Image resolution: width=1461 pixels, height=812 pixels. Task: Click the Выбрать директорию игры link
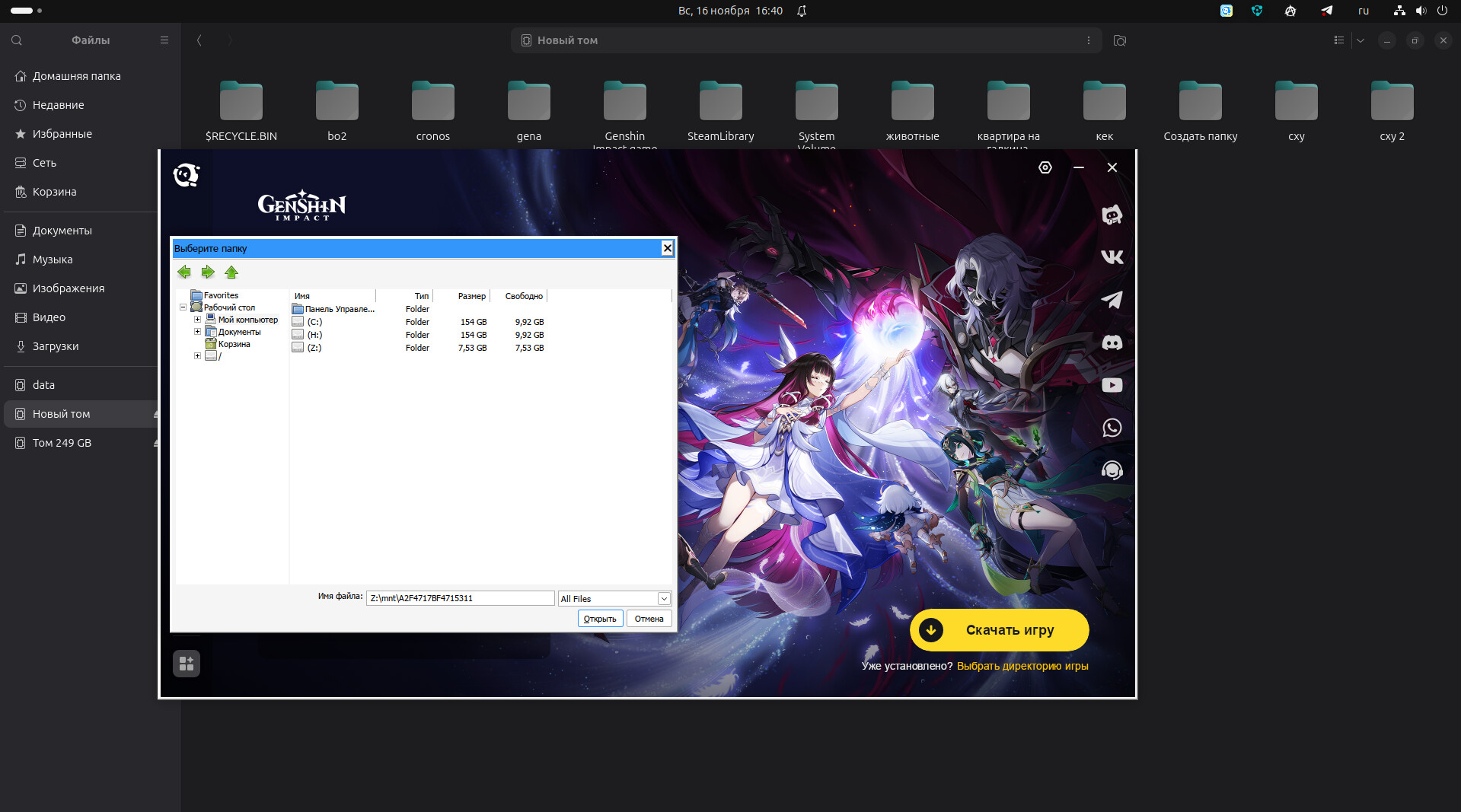point(1022,666)
